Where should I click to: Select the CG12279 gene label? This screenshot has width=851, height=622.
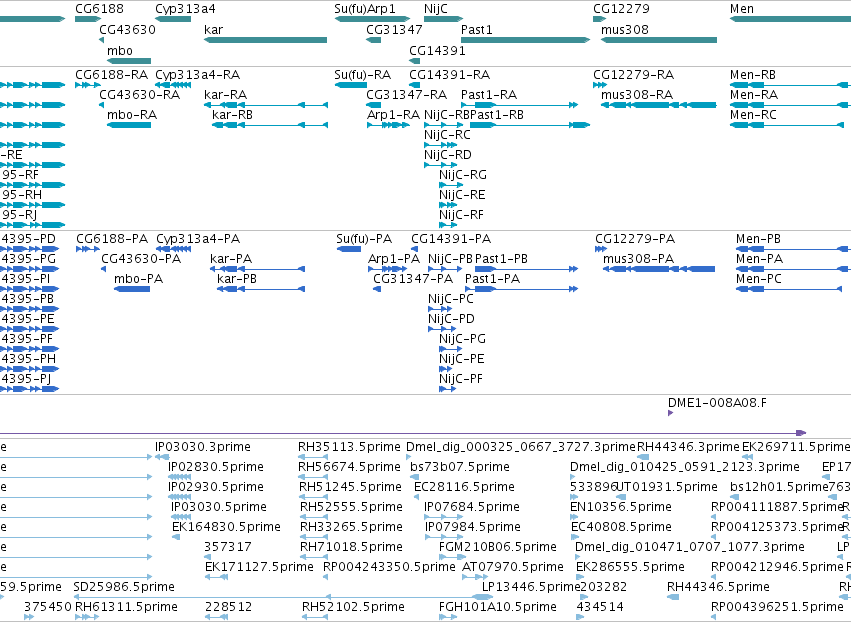[x=621, y=9]
